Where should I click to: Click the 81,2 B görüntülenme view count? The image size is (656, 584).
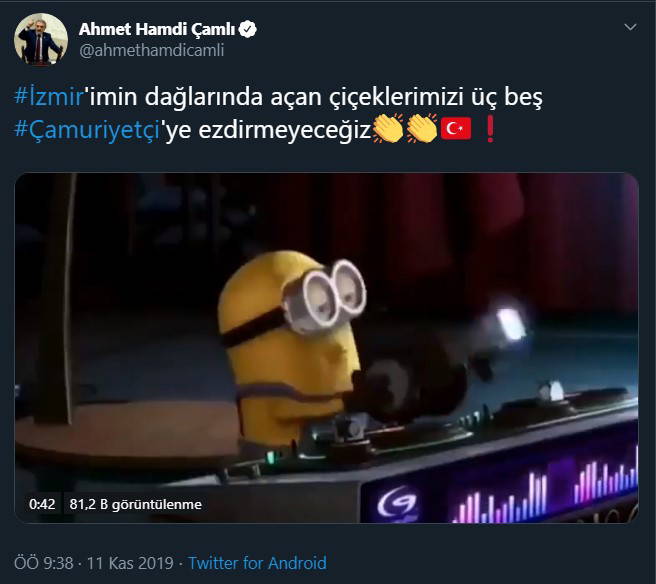136,504
